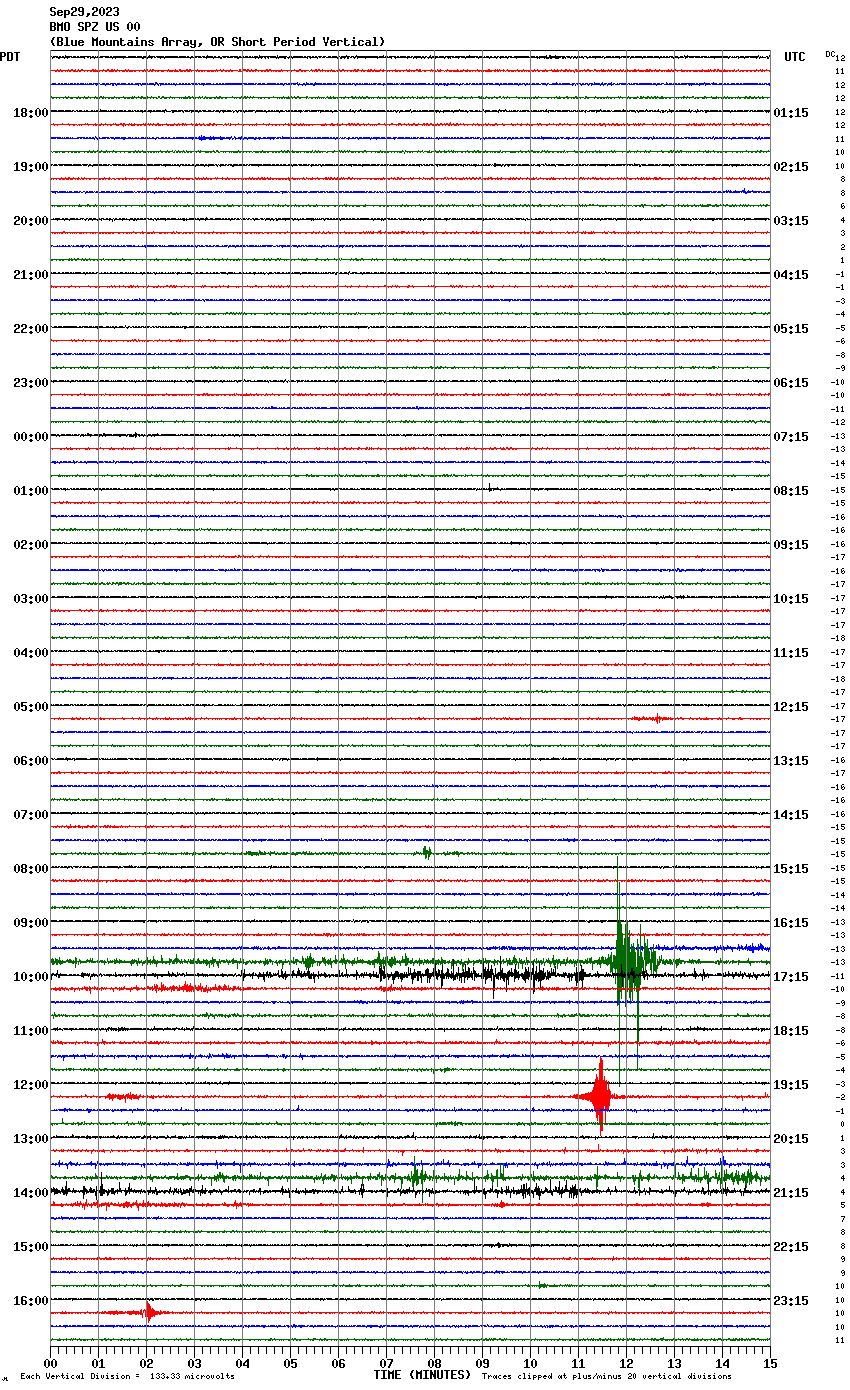Screen dimensions: 850x1390
Task: Click the PDT timezone label
Action: (x=10, y=57)
